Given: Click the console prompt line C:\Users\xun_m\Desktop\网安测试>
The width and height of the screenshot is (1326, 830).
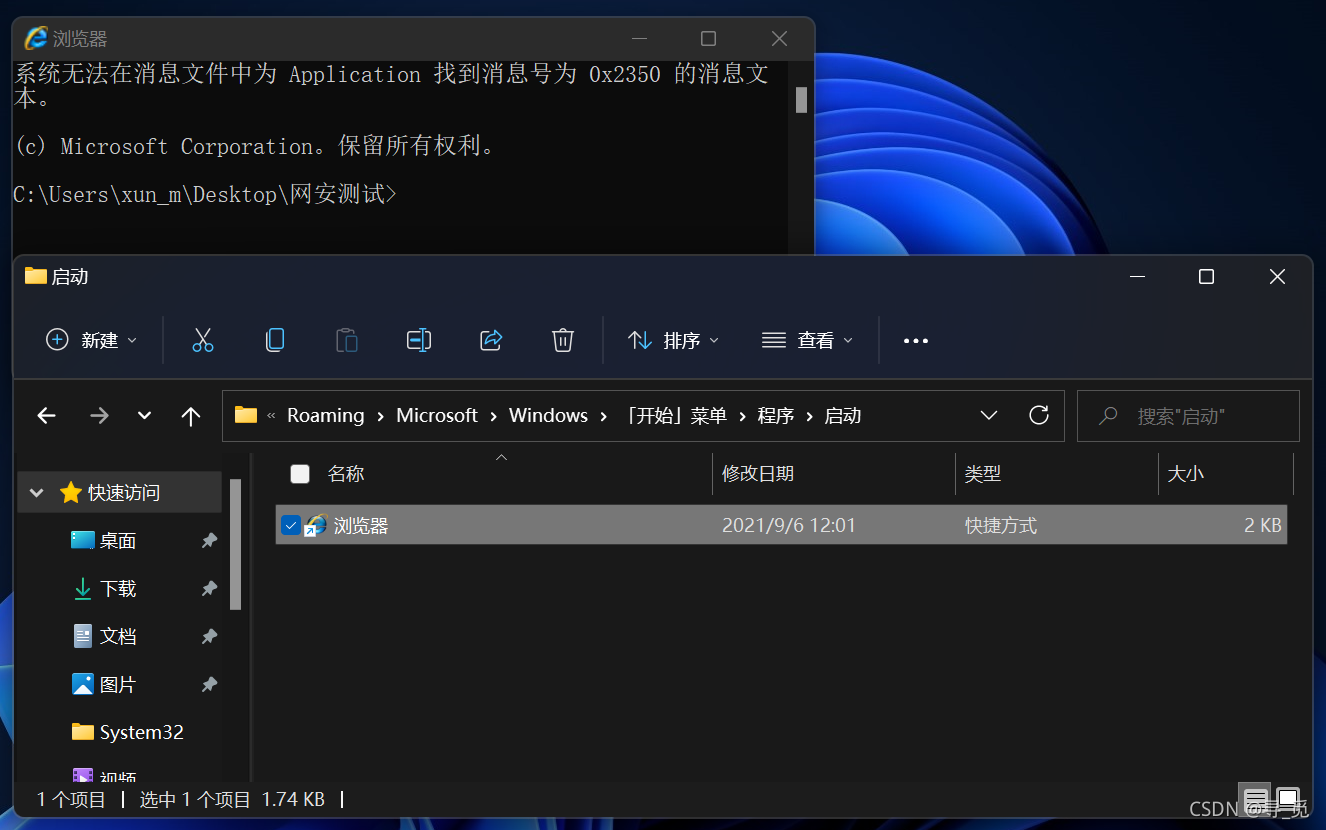Looking at the screenshot, I should [205, 194].
